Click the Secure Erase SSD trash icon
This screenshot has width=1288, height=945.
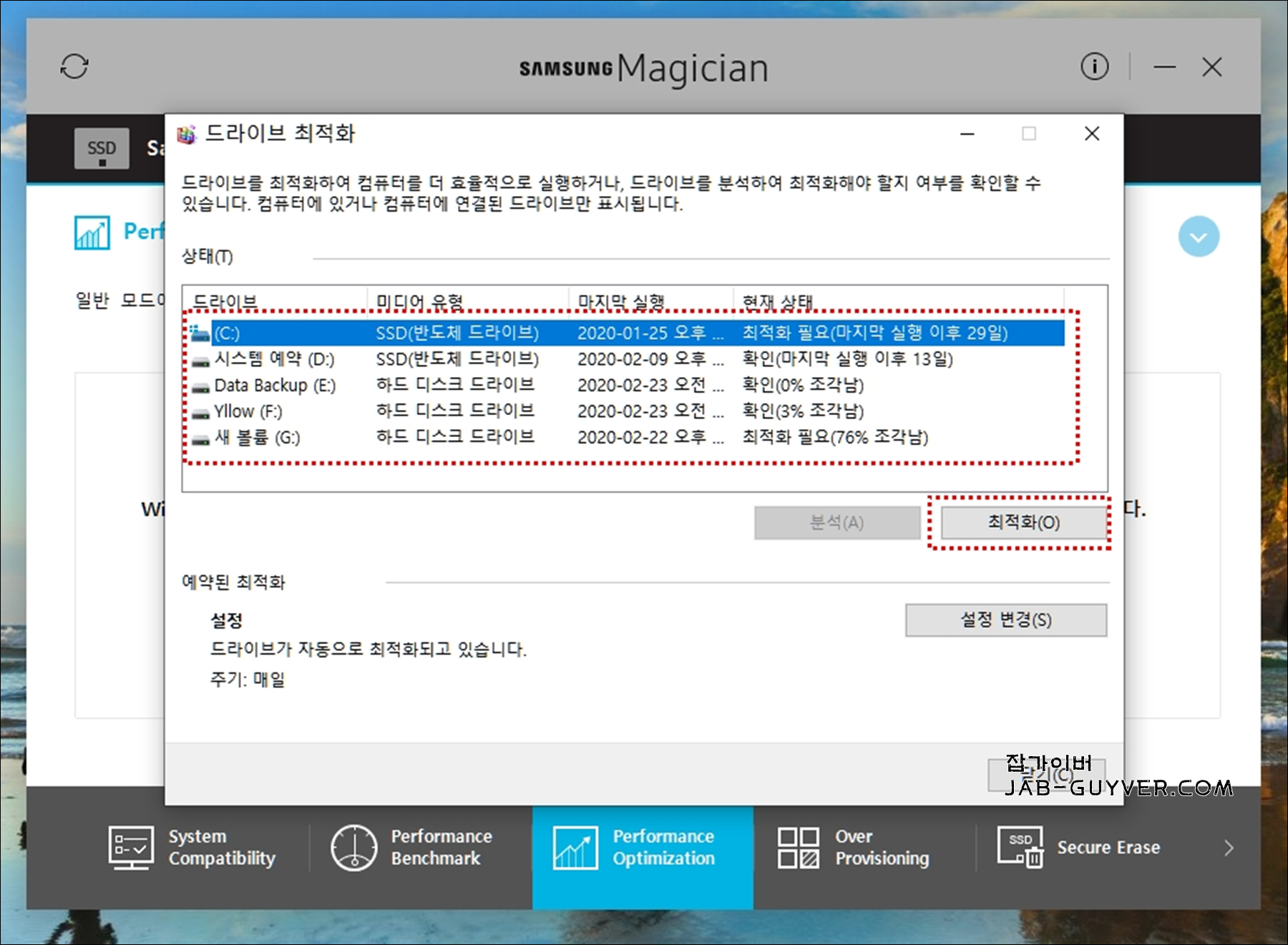[1020, 848]
